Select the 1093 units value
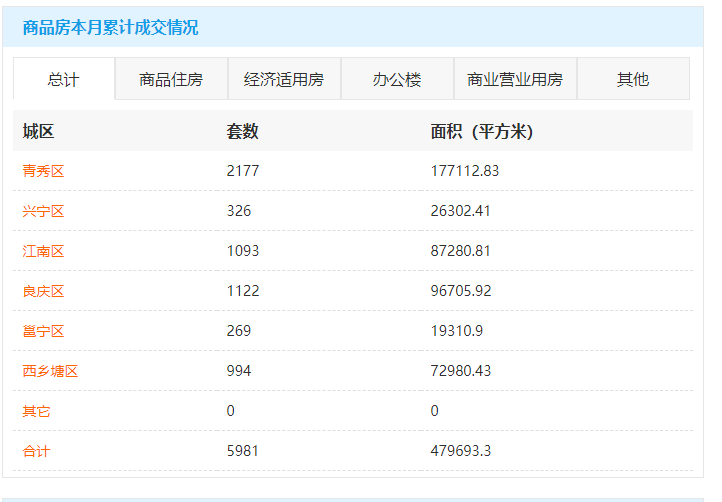722x502 pixels. tap(243, 251)
